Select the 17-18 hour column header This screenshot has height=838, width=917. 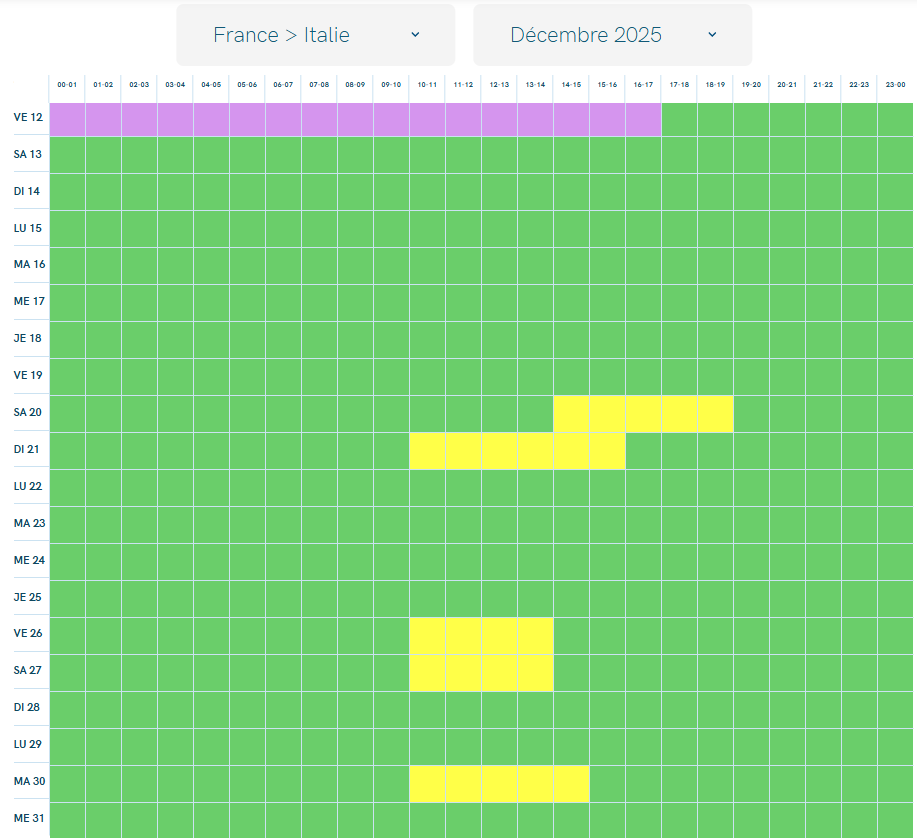[679, 86]
